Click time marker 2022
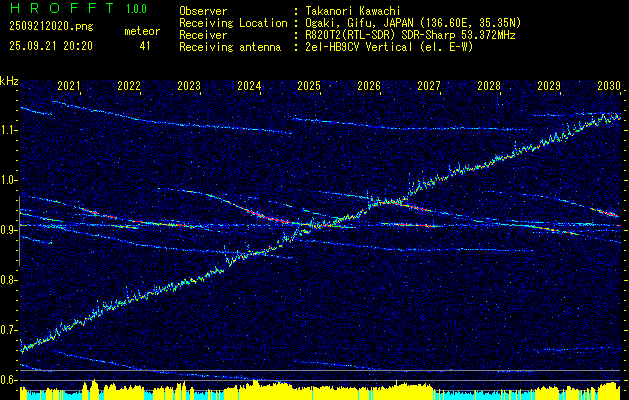The height and width of the screenshot is (400, 629). coord(129,86)
